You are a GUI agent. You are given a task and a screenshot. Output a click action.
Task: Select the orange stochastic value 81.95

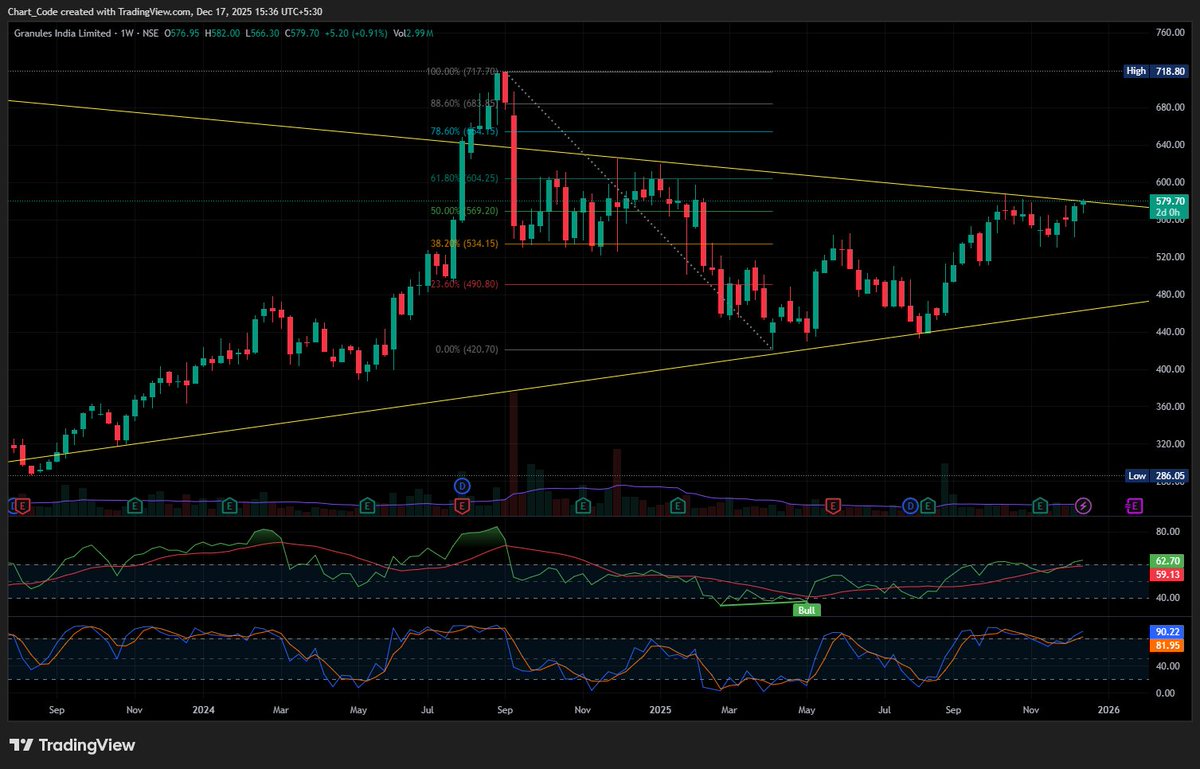coord(1167,645)
